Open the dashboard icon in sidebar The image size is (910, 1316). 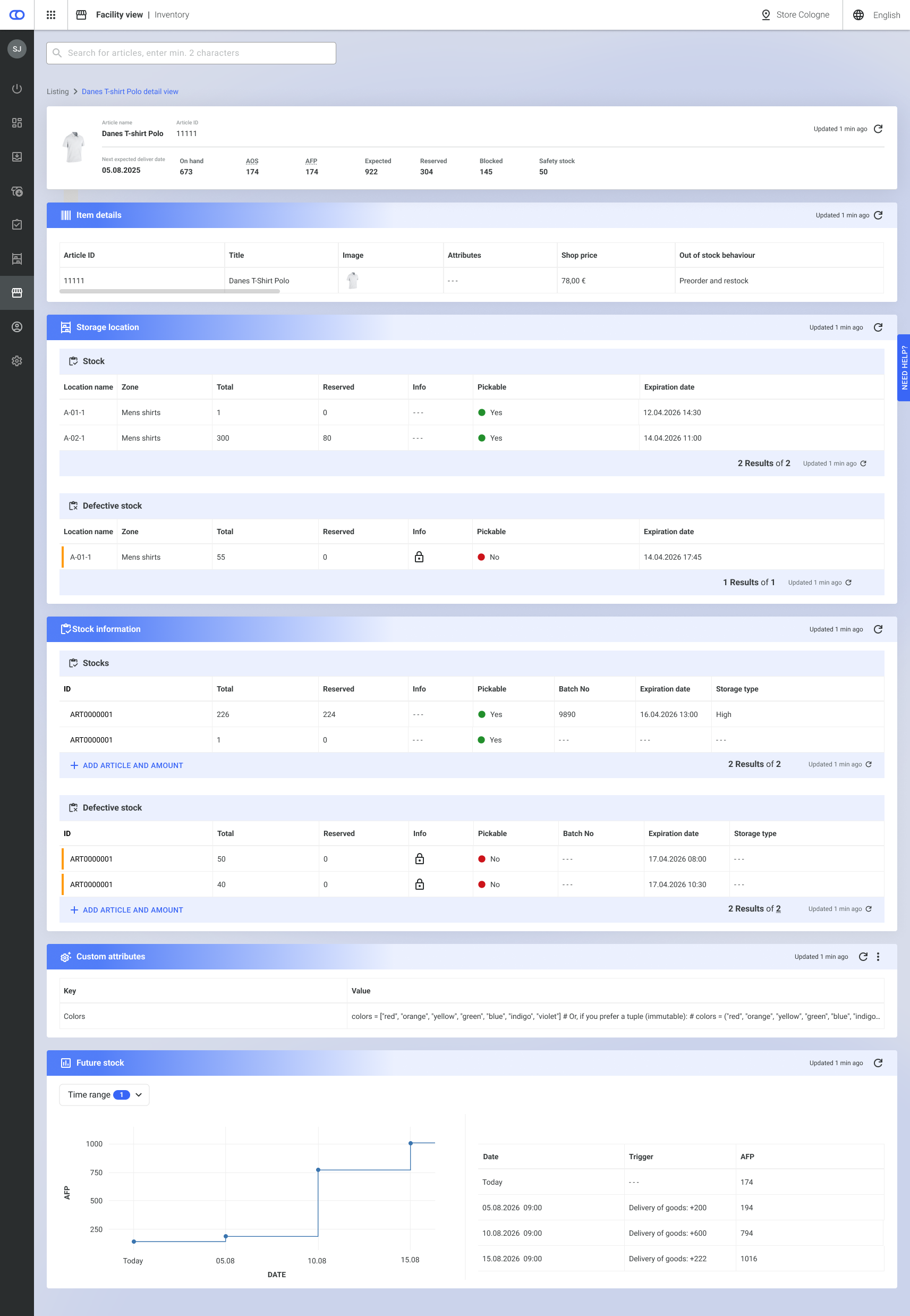pos(17,123)
